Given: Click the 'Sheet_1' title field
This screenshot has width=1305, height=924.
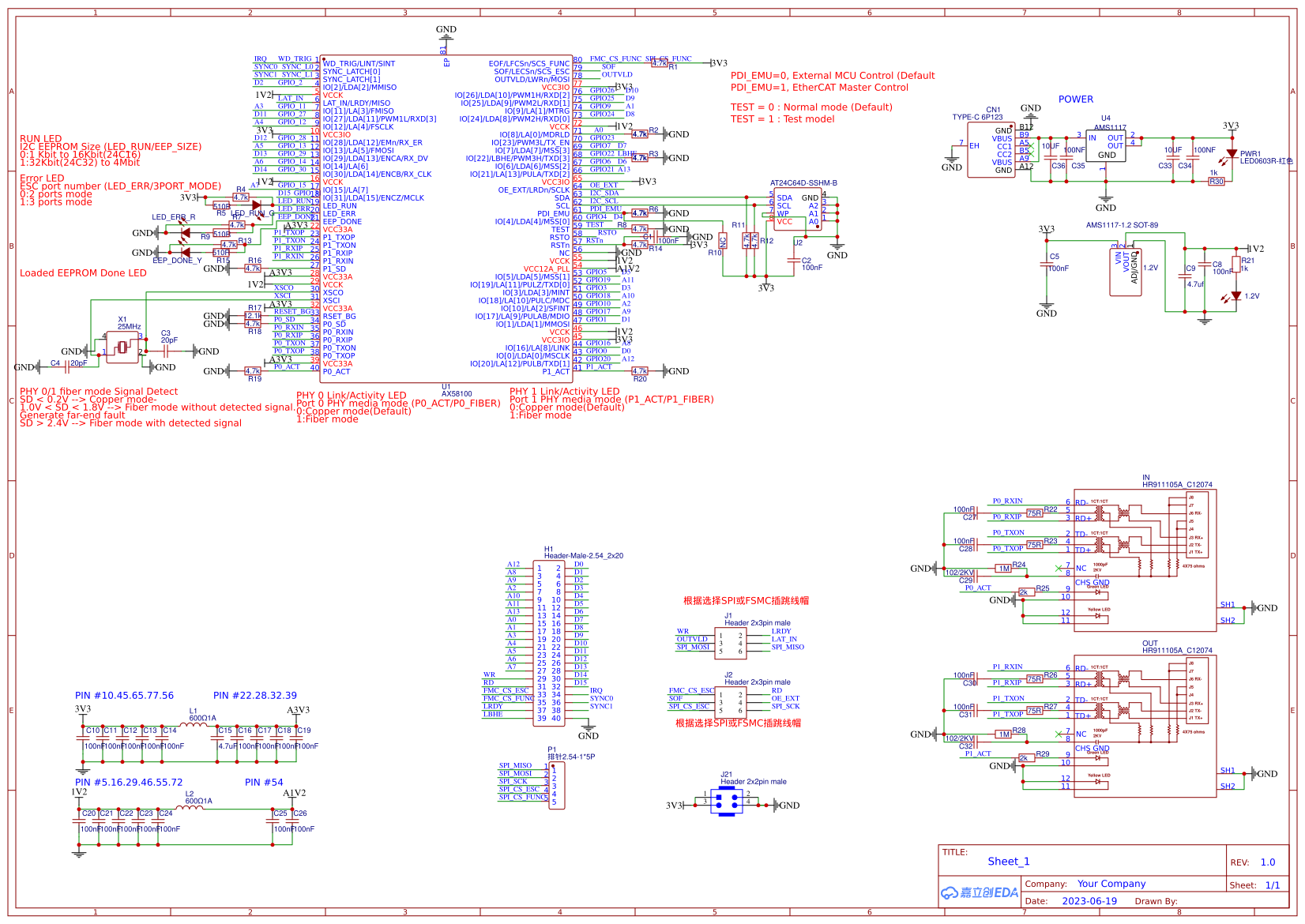Looking at the screenshot, I should click(1009, 862).
